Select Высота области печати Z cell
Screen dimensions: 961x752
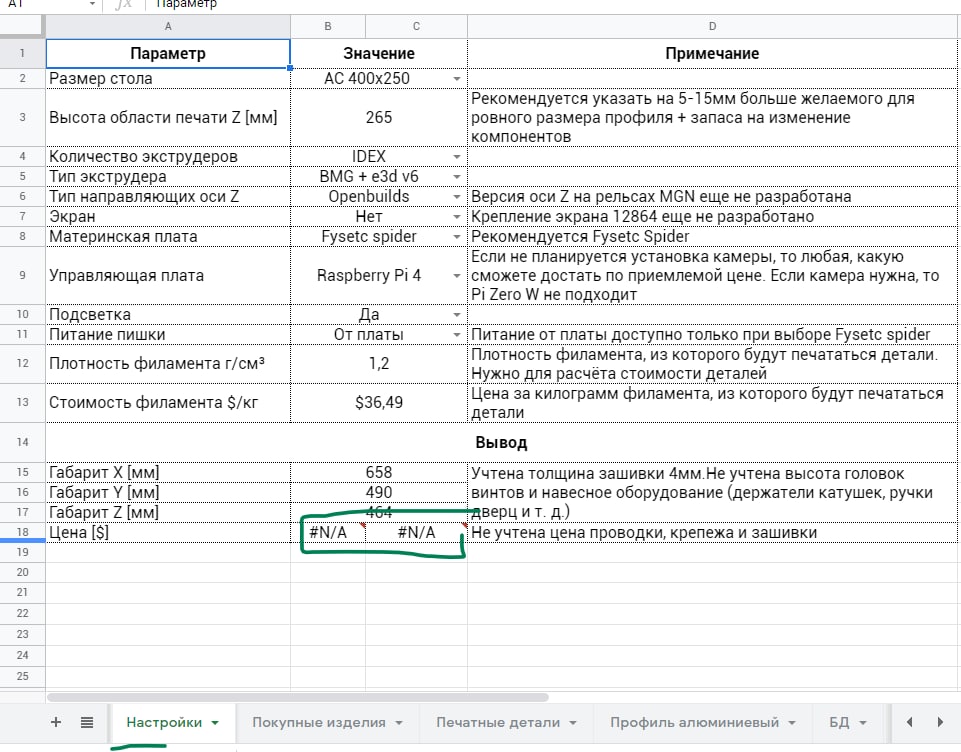pyautogui.click(x=168, y=118)
